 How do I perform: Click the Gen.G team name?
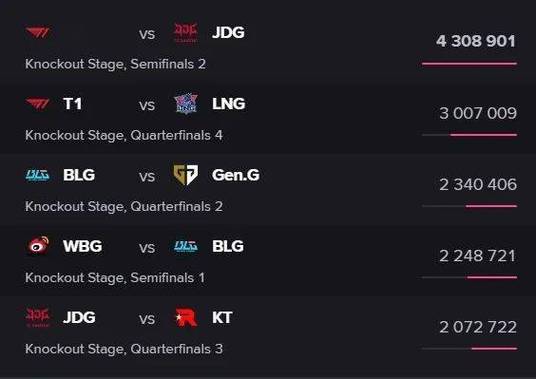click(236, 175)
